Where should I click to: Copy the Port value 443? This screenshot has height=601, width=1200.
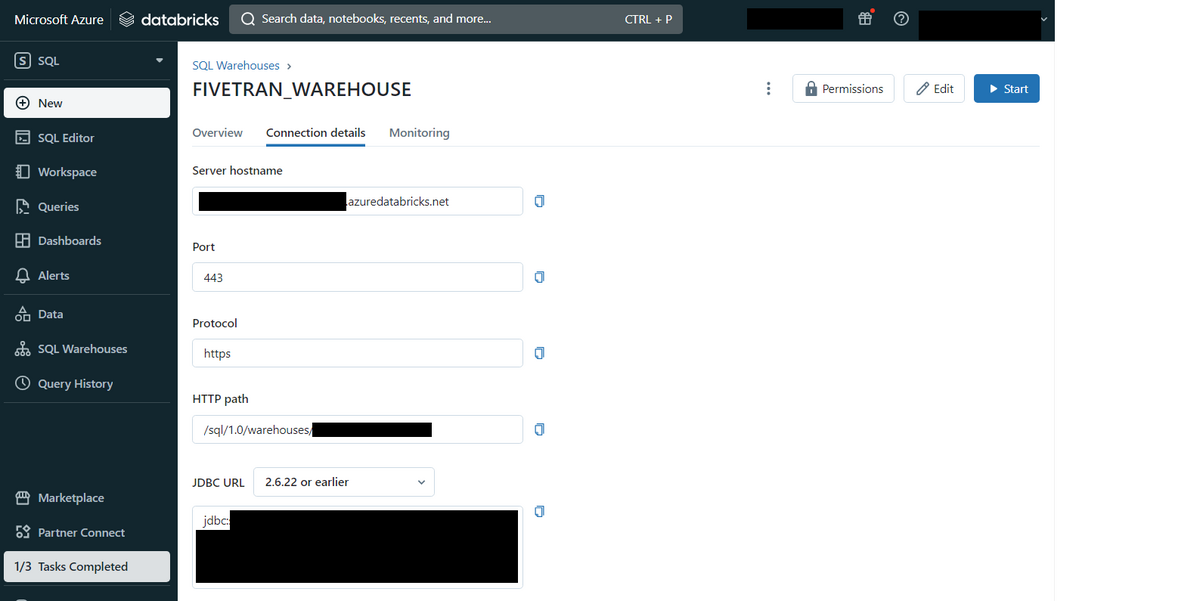pyautogui.click(x=539, y=277)
